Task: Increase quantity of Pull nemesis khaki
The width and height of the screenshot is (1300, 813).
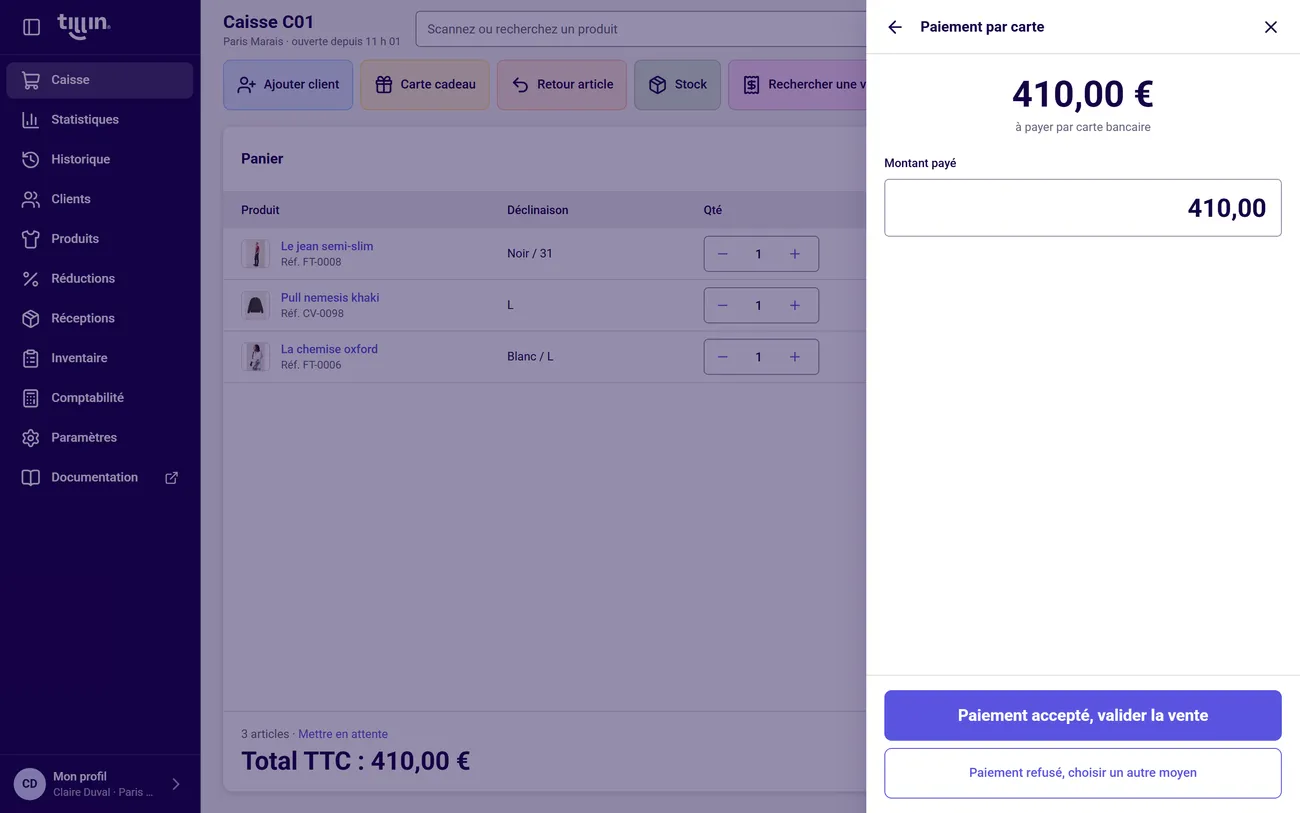Action: tap(795, 305)
